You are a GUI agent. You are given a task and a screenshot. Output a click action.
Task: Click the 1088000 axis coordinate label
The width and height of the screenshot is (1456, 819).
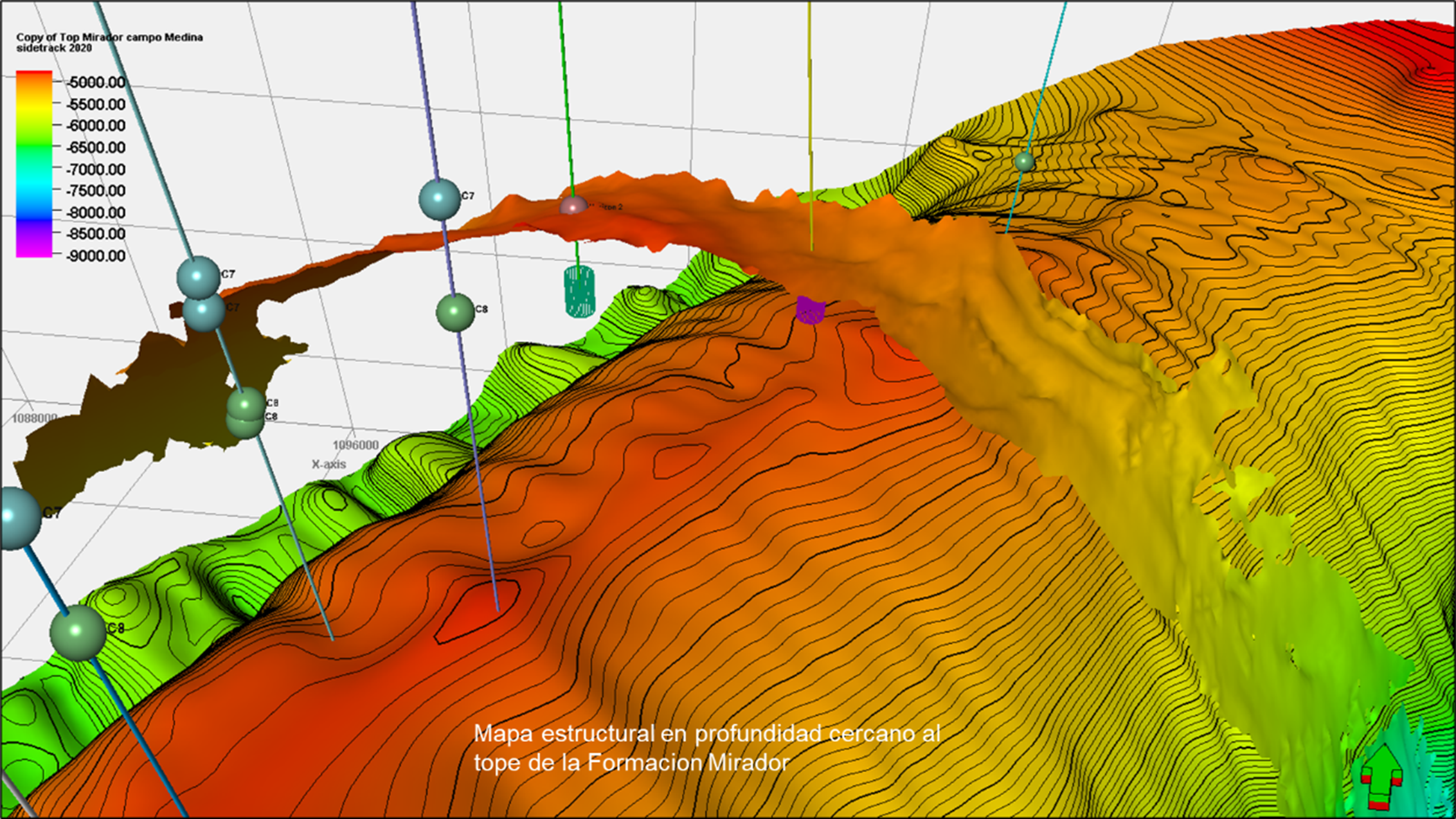(35, 418)
